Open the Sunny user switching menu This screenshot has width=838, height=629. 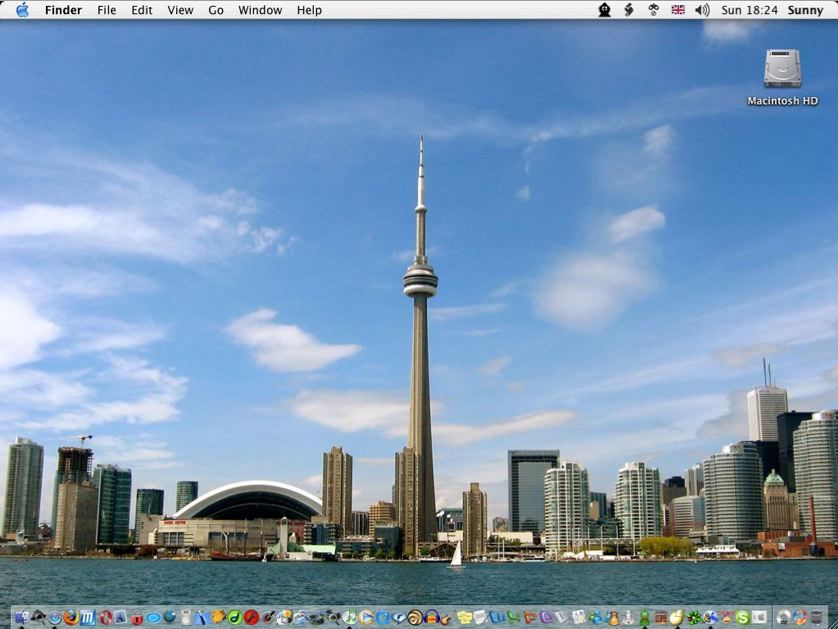tap(805, 10)
